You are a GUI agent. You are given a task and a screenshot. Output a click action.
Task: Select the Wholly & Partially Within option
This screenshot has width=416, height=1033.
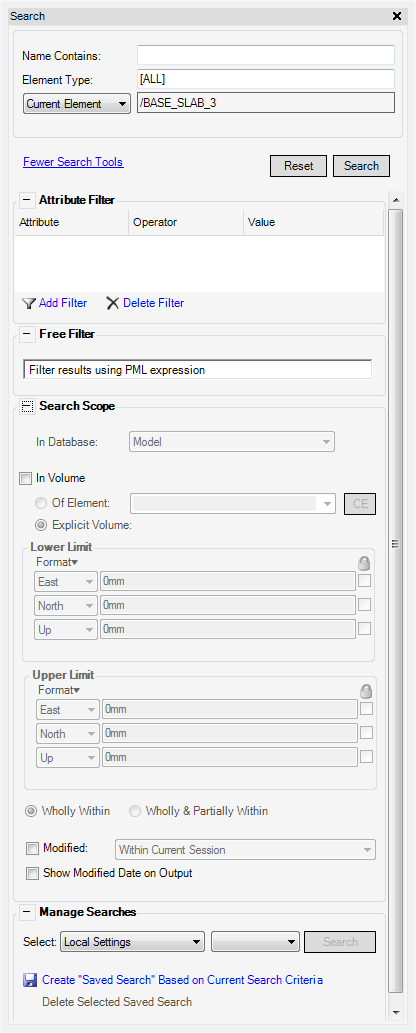(x=135, y=811)
